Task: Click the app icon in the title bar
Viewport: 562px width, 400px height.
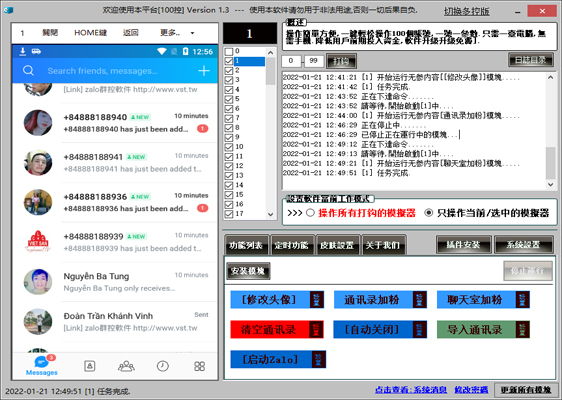Action: click(8, 10)
